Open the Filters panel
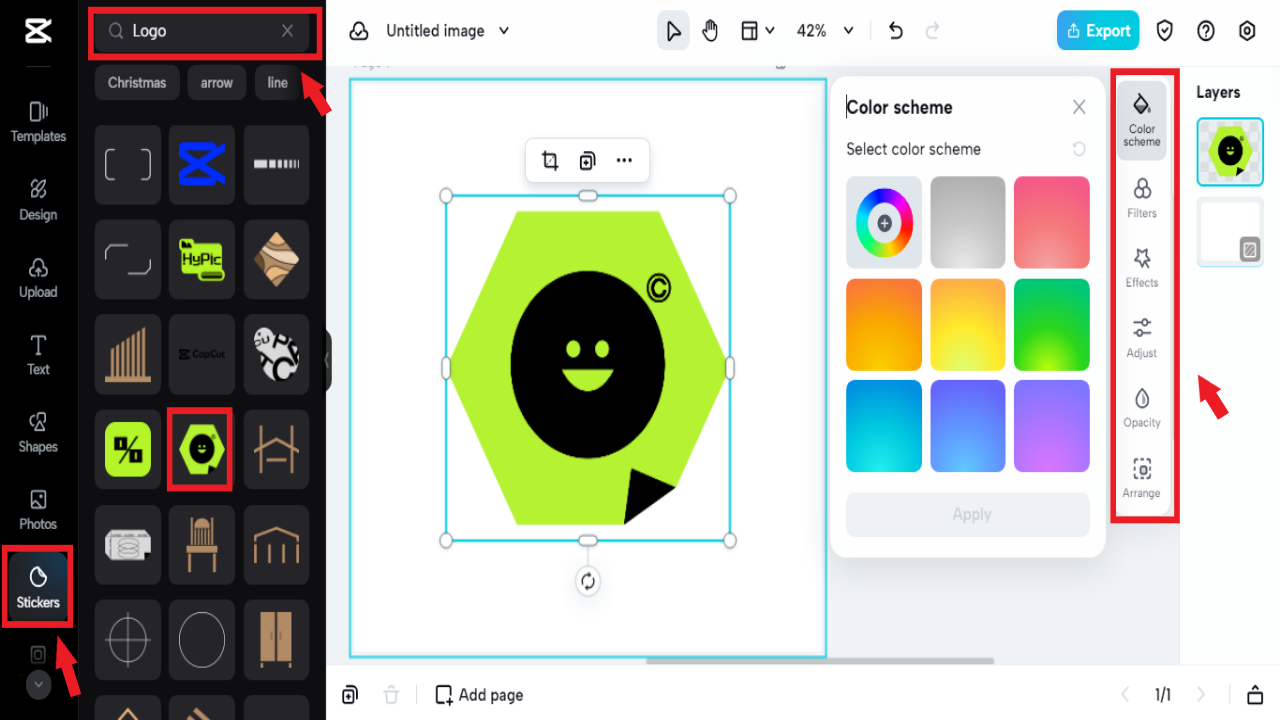 click(x=1141, y=197)
